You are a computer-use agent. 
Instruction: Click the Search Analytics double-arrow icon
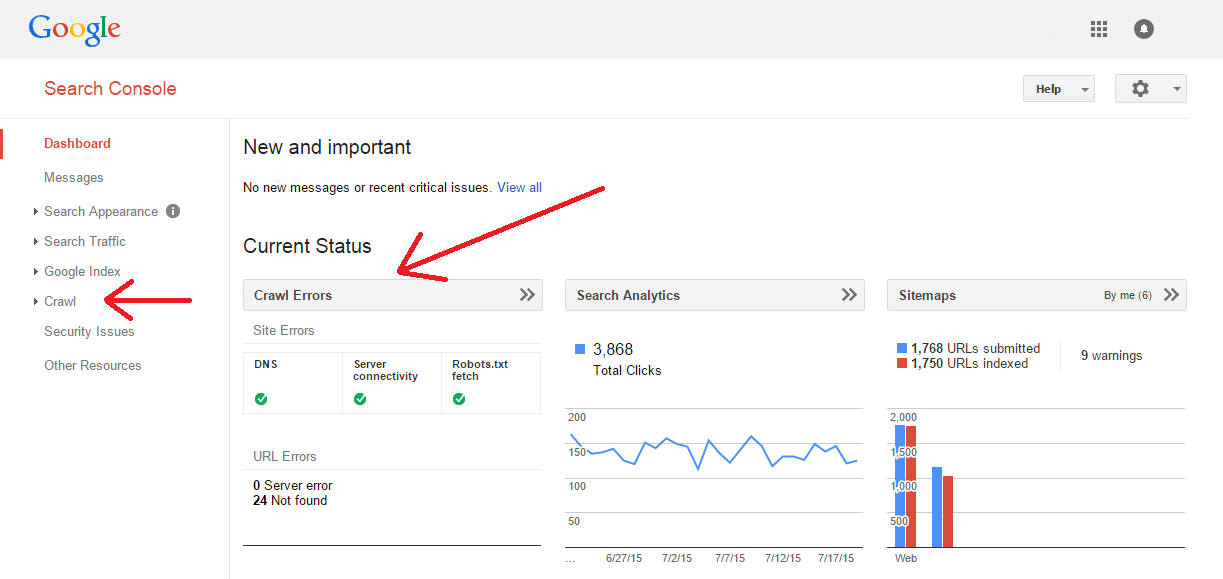pos(849,295)
